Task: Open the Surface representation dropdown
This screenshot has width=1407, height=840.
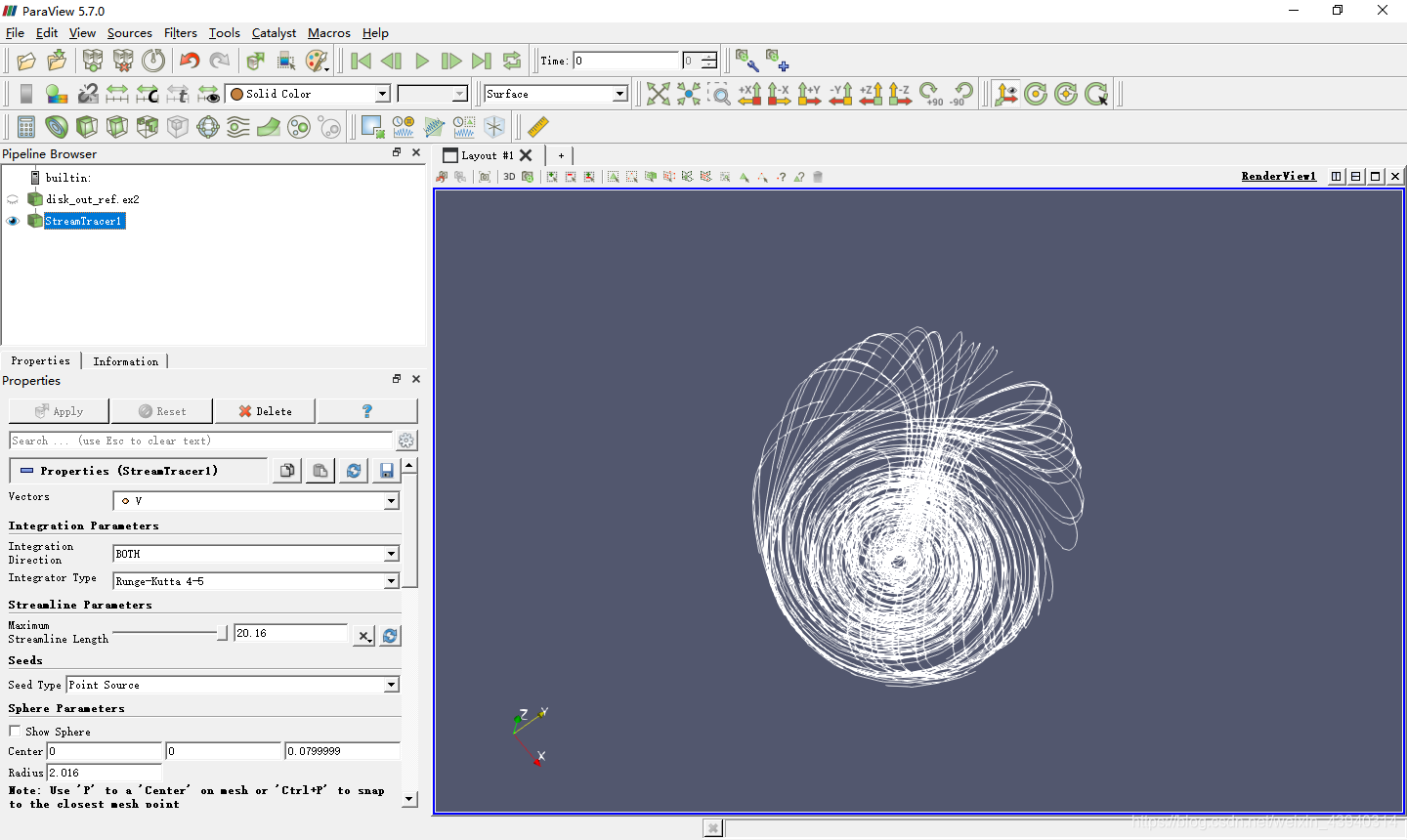Action: click(556, 94)
